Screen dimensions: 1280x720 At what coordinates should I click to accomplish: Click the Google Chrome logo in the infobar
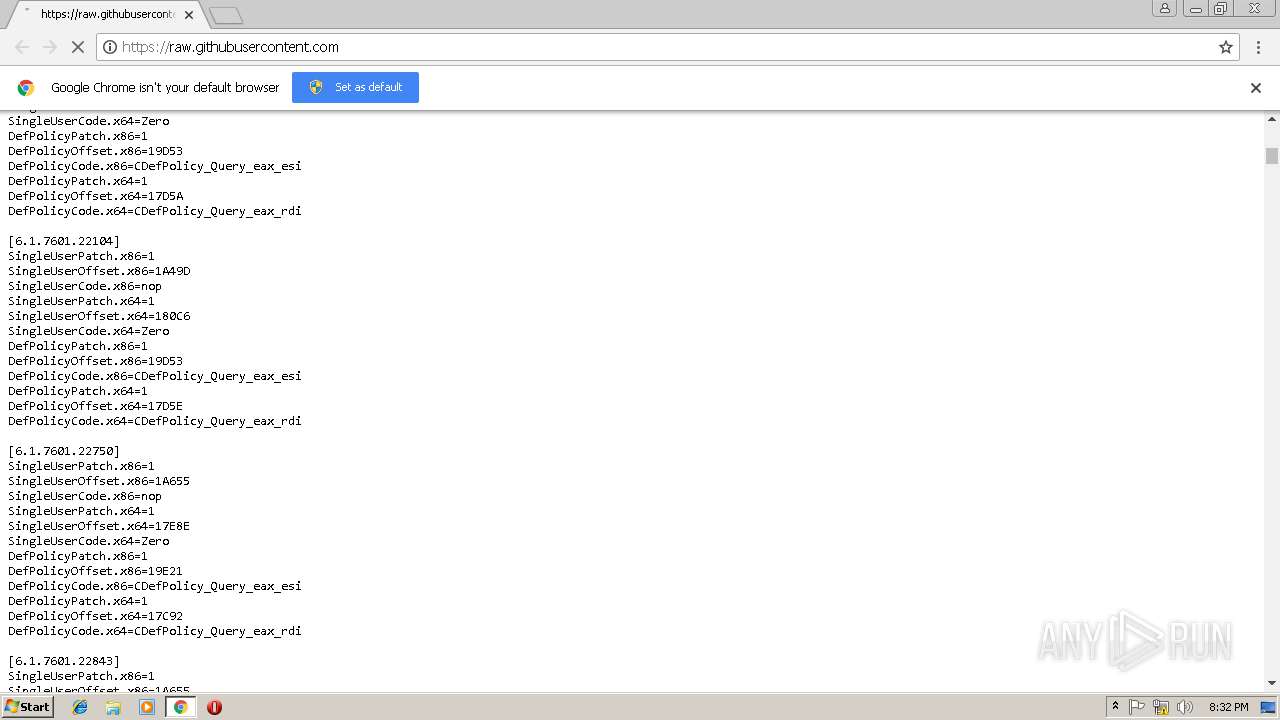tap(26, 88)
